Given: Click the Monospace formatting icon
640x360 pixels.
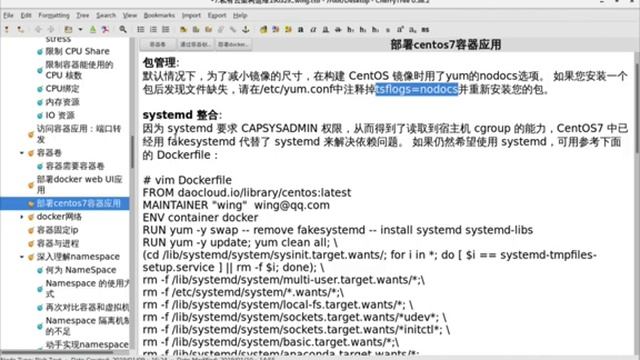Looking at the screenshot, I should click(x=425, y=29).
